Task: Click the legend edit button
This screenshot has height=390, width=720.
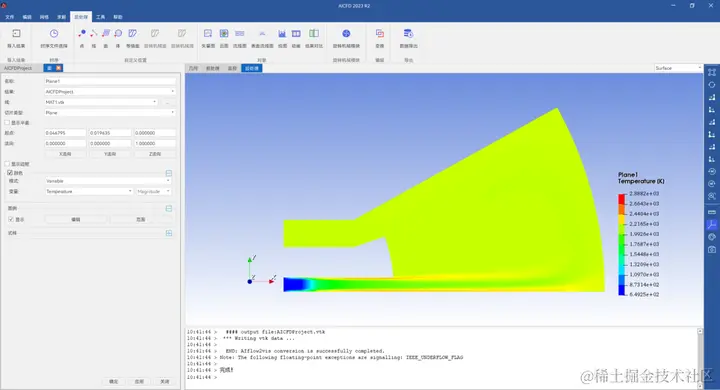Action: point(76,220)
